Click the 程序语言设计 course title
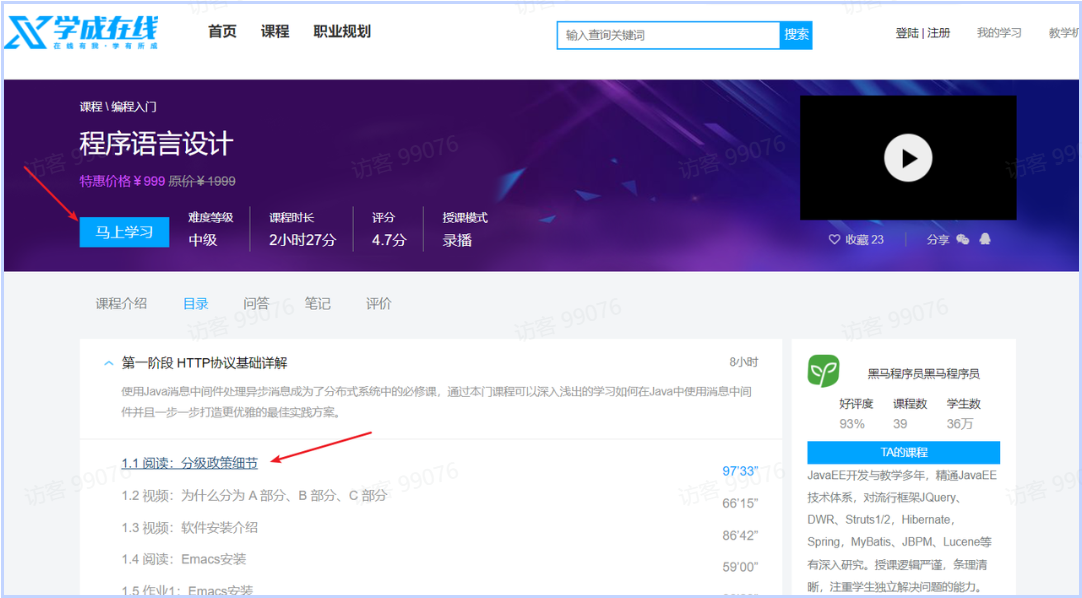Screen dimensions: 1082x598 pos(157,144)
